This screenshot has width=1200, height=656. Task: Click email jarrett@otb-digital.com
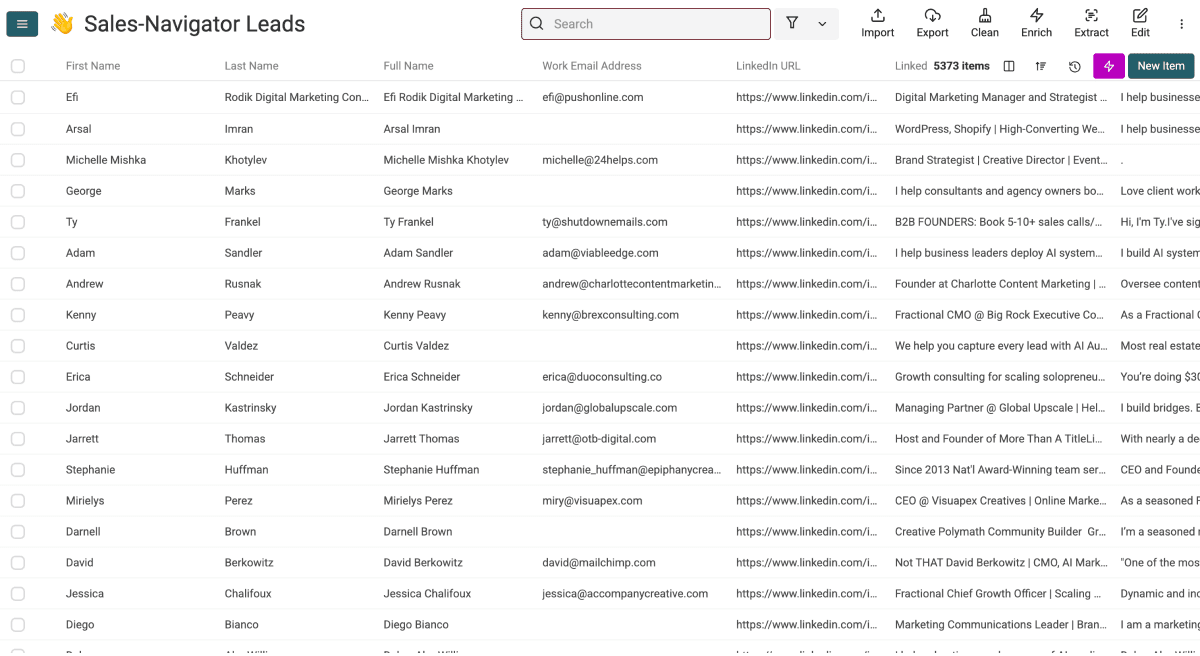[600, 438]
